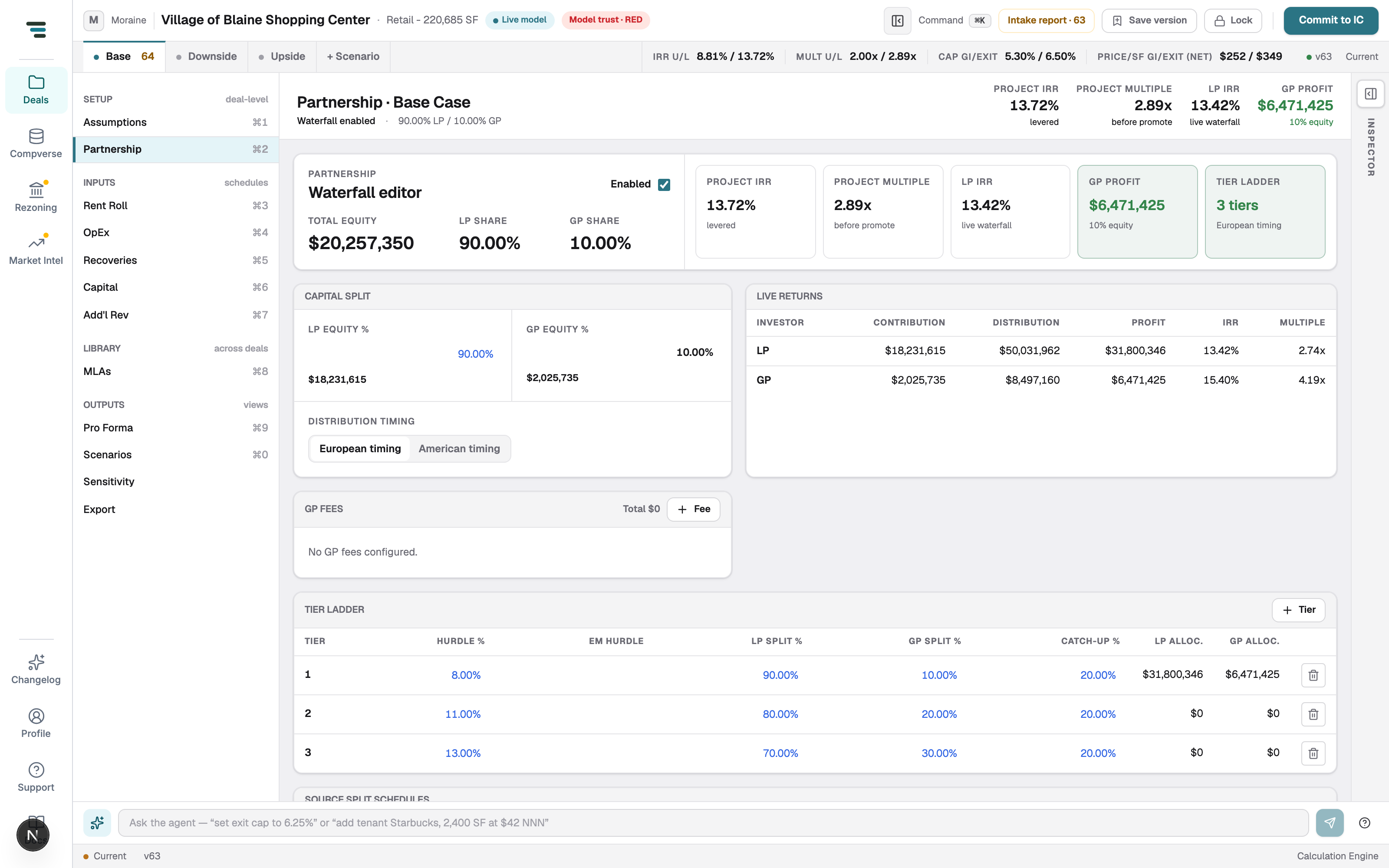This screenshot has width=1389, height=868.
Task: Edit LP Equity 90.00% value
Action: pos(475,354)
